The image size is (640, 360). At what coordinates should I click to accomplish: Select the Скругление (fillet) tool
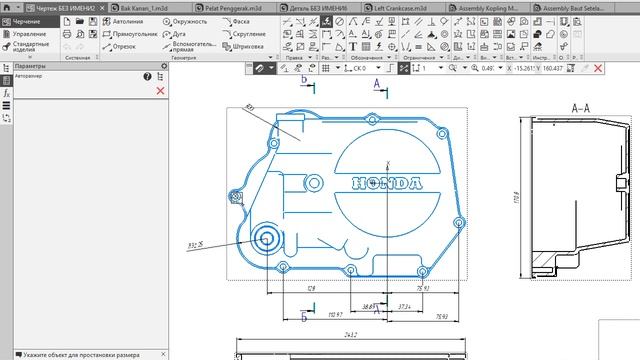[x=244, y=34]
